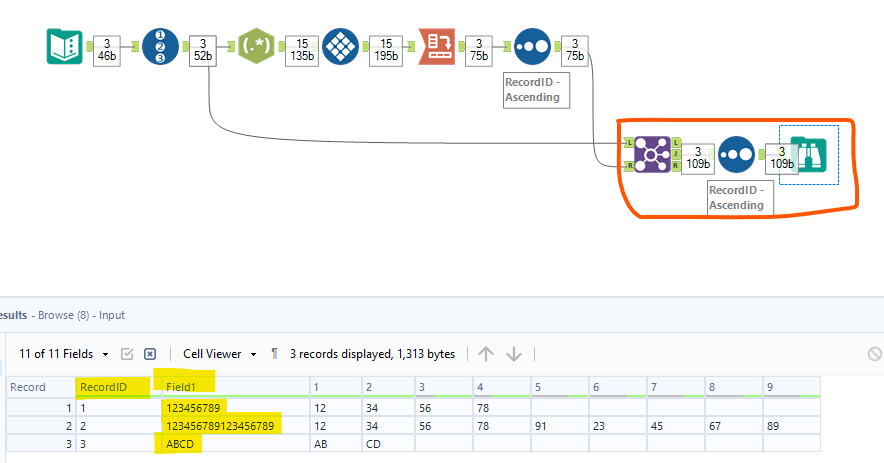884x463 pixels.
Task: Click the Join tool's J output anchor
Action: click(676, 154)
